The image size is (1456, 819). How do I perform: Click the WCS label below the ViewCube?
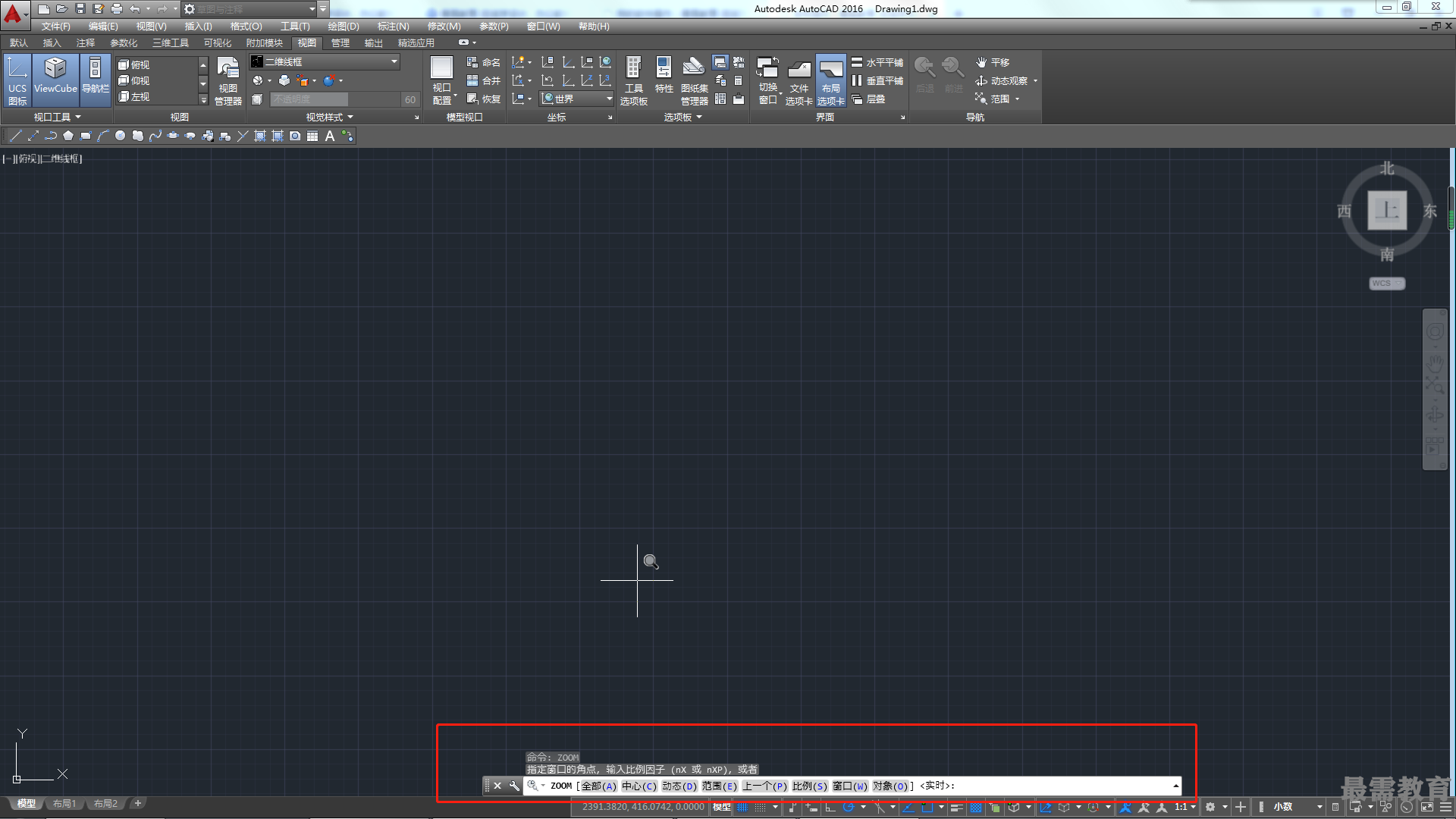point(1387,283)
